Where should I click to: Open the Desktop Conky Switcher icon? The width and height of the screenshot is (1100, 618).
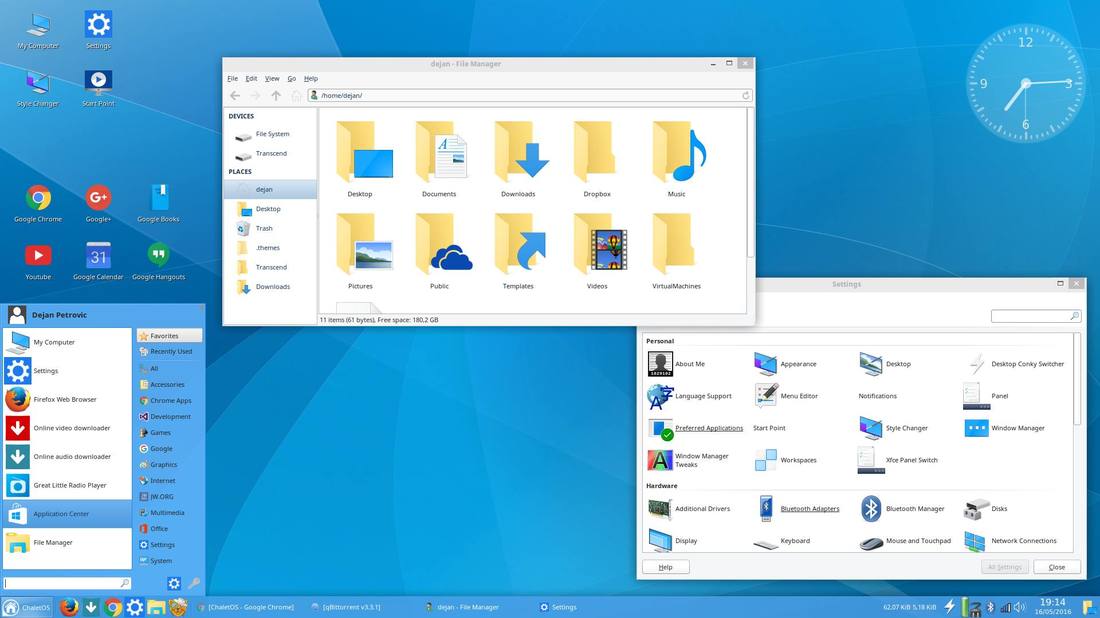coord(975,363)
